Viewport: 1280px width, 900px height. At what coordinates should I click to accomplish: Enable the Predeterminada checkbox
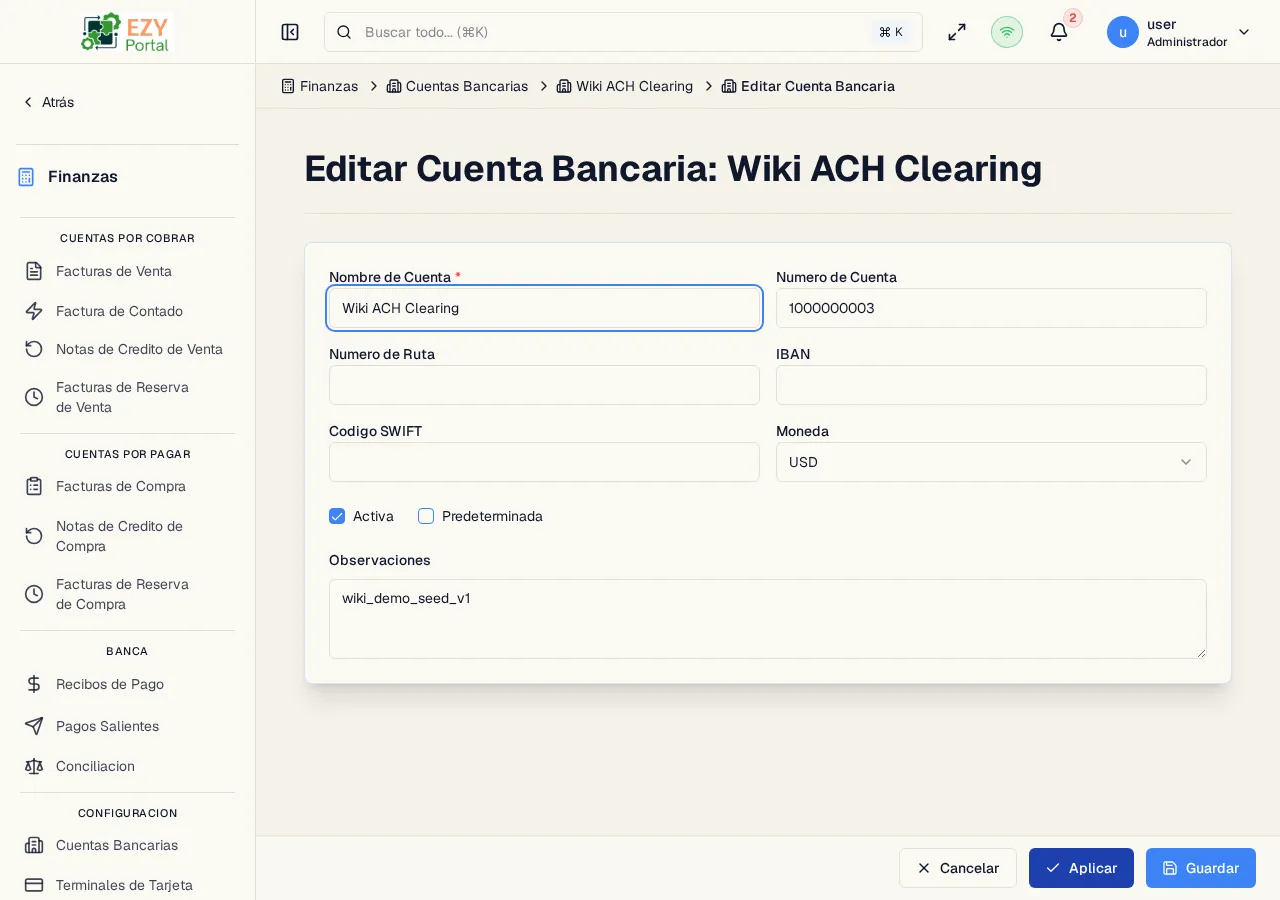click(426, 516)
